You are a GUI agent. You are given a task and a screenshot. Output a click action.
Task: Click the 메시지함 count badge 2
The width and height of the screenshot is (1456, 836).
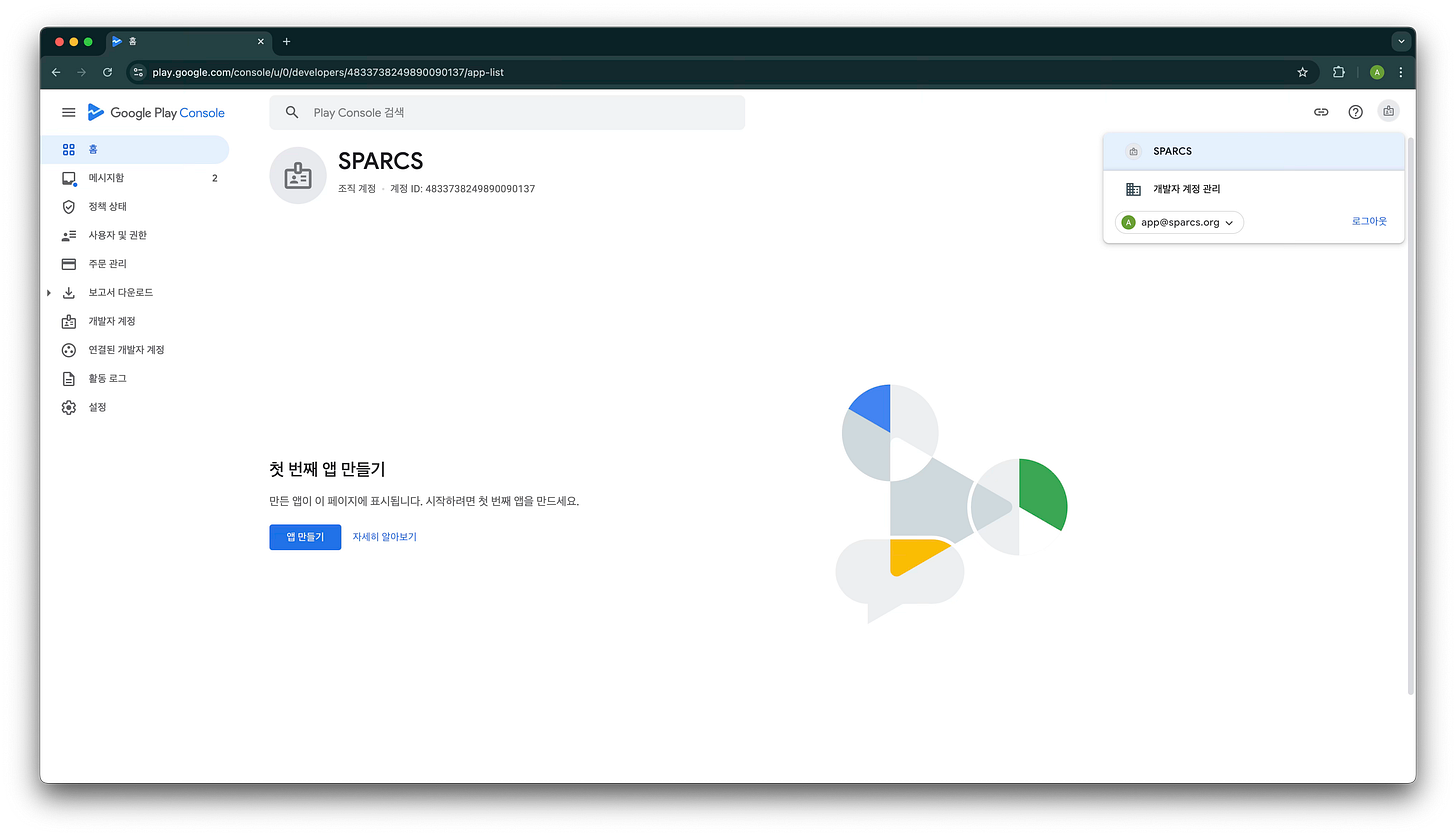(214, 178)
